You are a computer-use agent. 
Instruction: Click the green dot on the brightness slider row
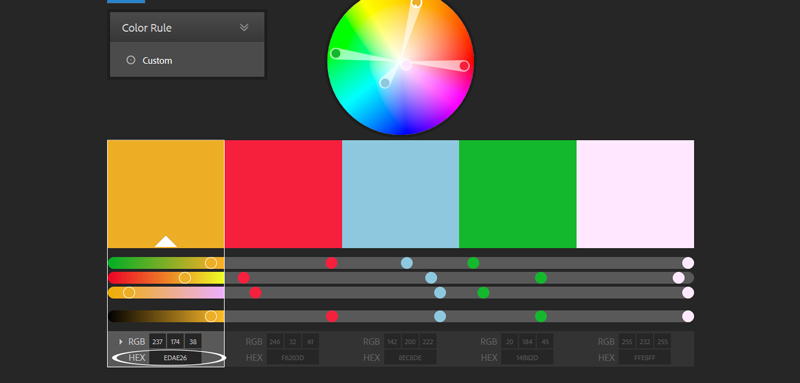[x=541, y=316]
